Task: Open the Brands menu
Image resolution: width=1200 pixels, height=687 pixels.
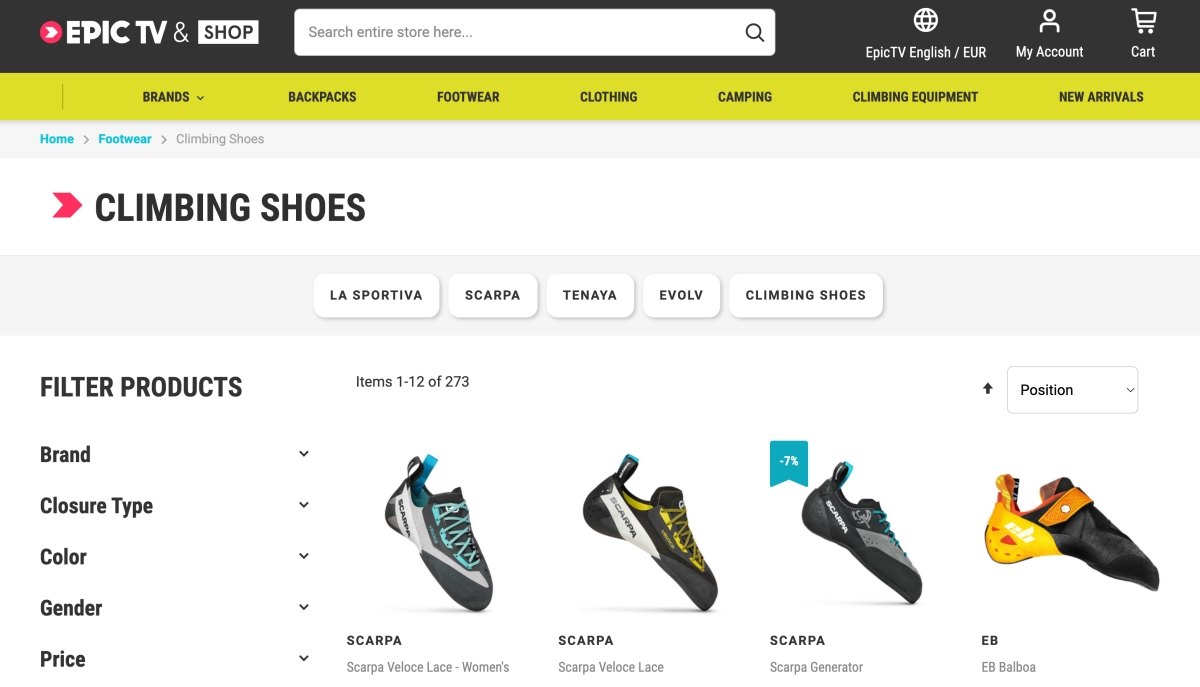Action: click(x=173, y=97)
